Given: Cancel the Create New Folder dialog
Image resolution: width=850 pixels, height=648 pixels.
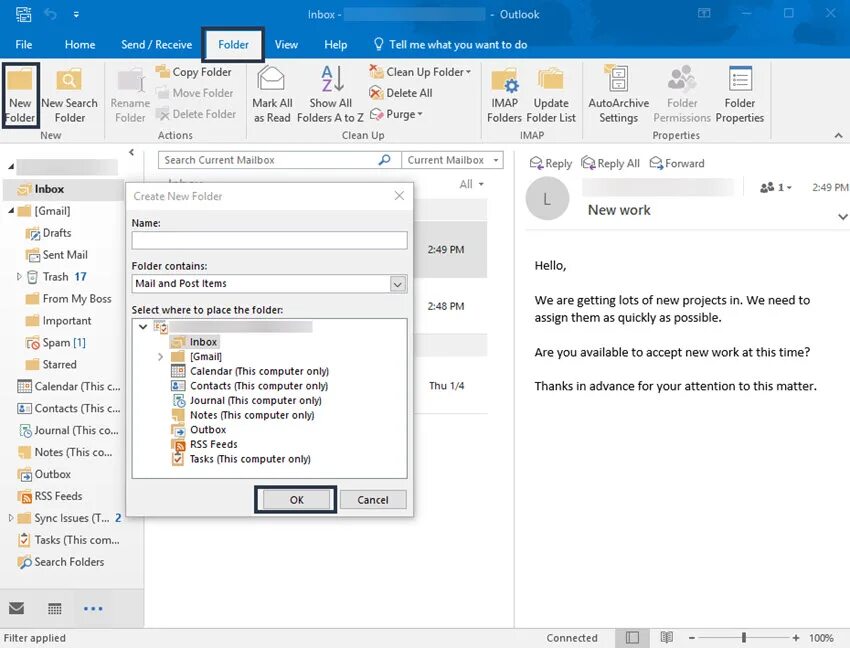Looking at the screenshot, I should 372,499.
